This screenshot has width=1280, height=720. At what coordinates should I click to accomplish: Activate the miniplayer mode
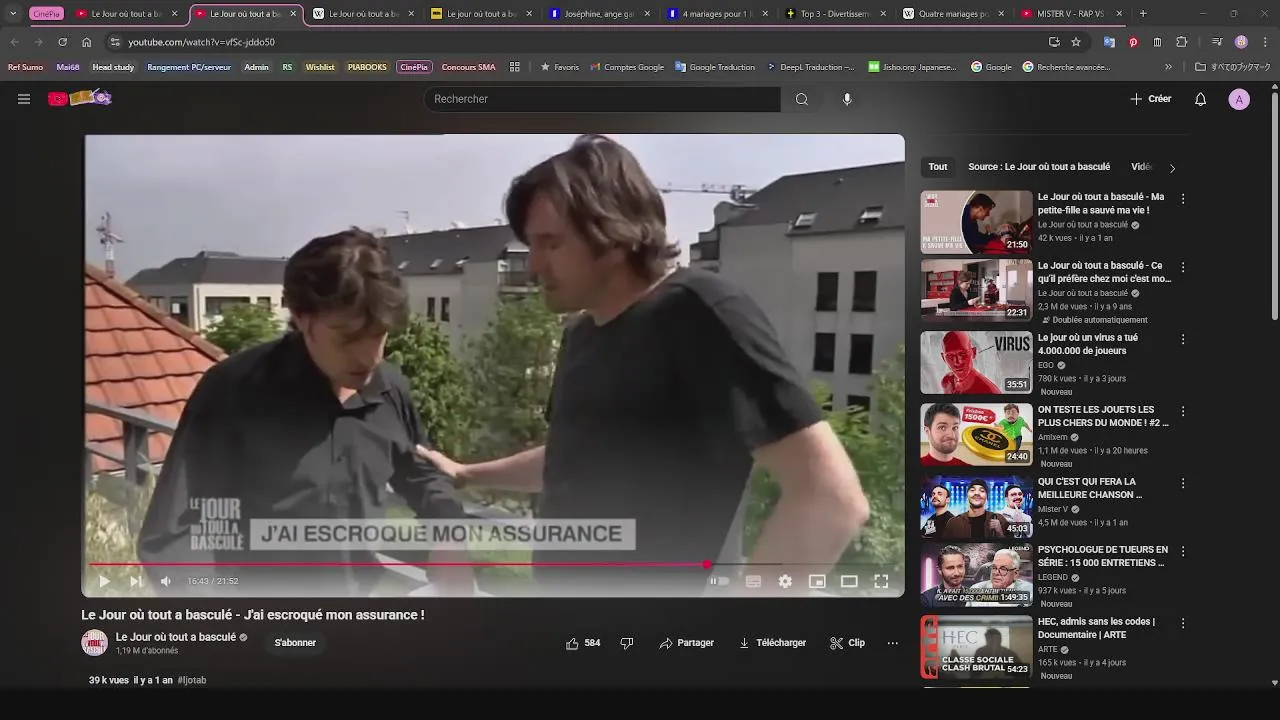(x=817, y=581)
